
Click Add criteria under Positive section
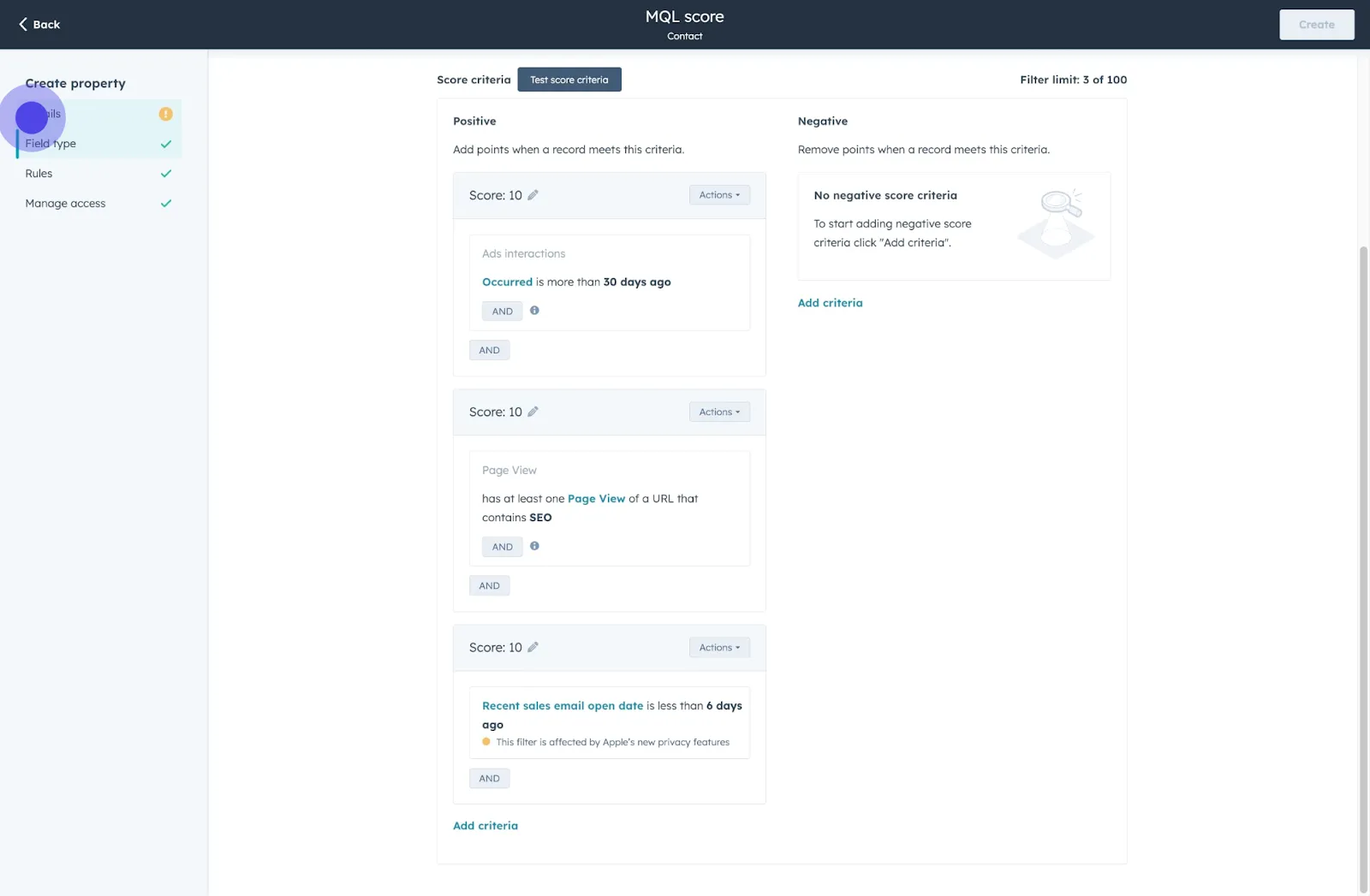pos(485,826)
